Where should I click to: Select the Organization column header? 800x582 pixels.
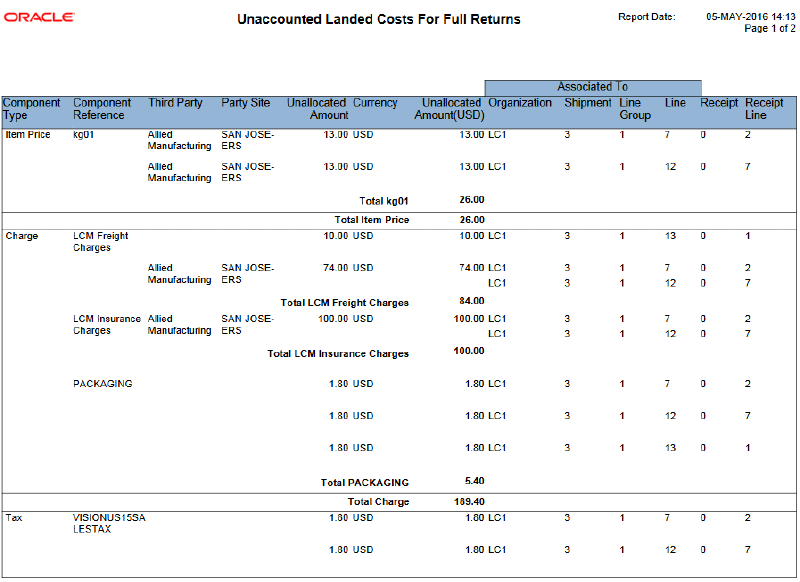pyautogui.click(x=519, y=102)
